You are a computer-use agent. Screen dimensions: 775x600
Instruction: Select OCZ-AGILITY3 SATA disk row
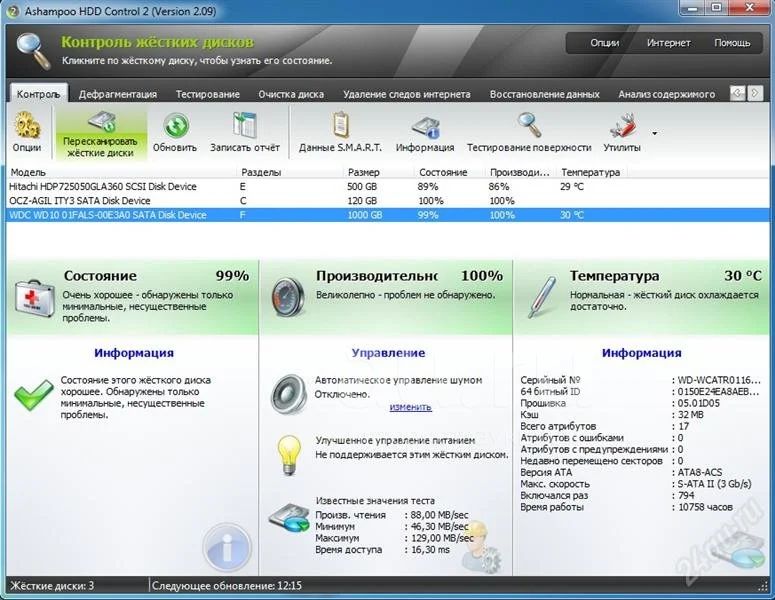pos(388,201)
